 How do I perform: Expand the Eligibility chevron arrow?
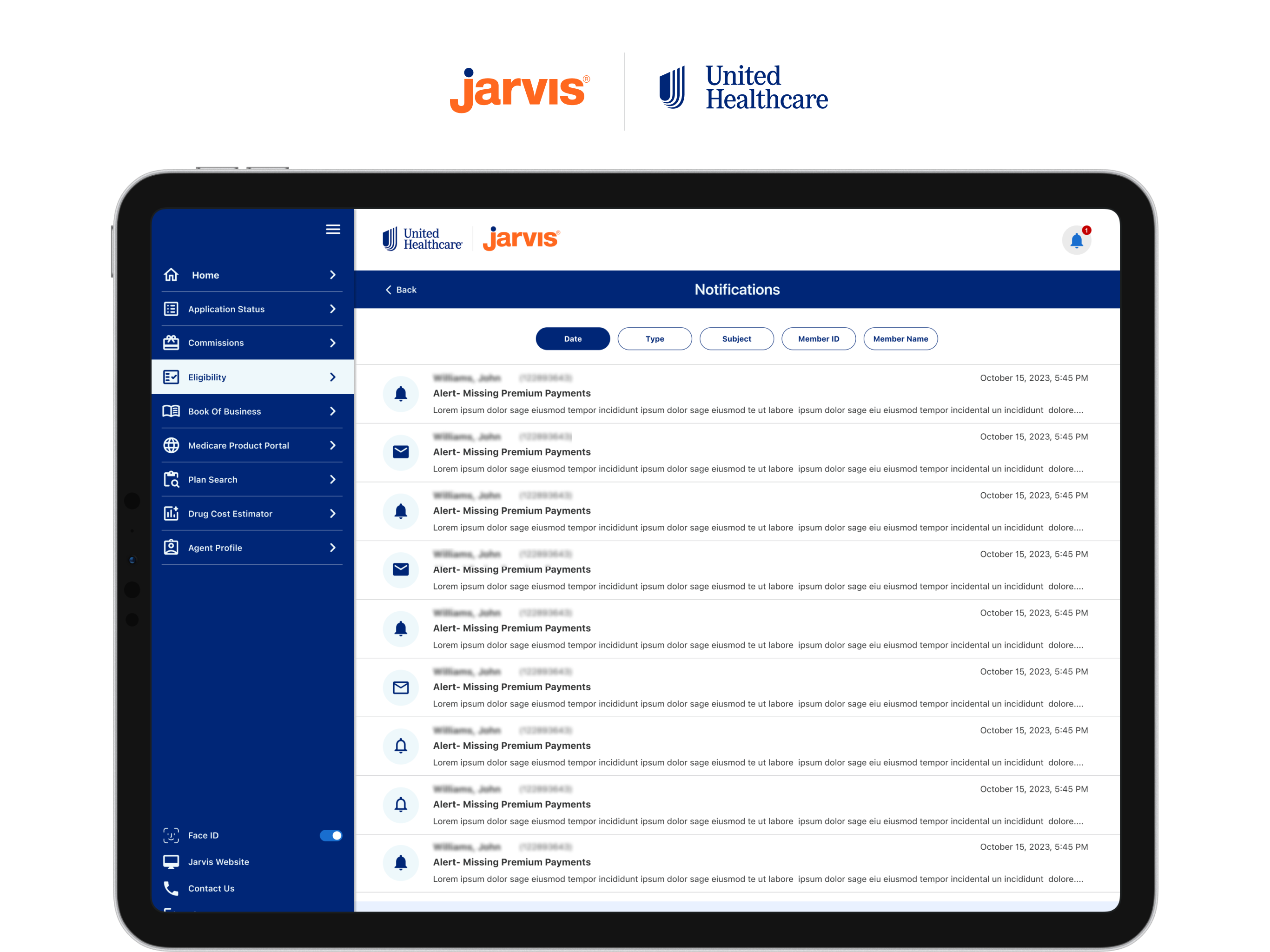332,377
